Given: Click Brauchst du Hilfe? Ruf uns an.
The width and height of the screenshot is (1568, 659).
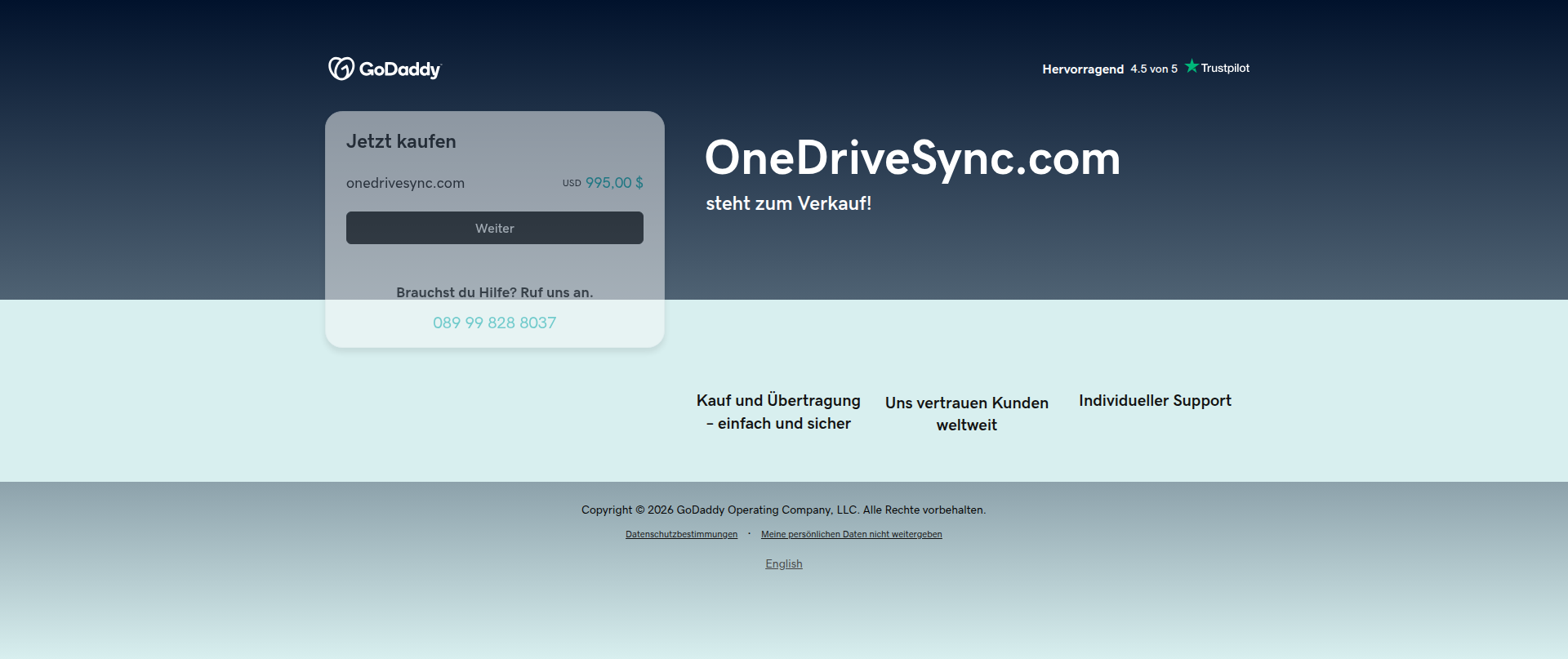Looking at the screenshot, I should (x=495, y=292).
